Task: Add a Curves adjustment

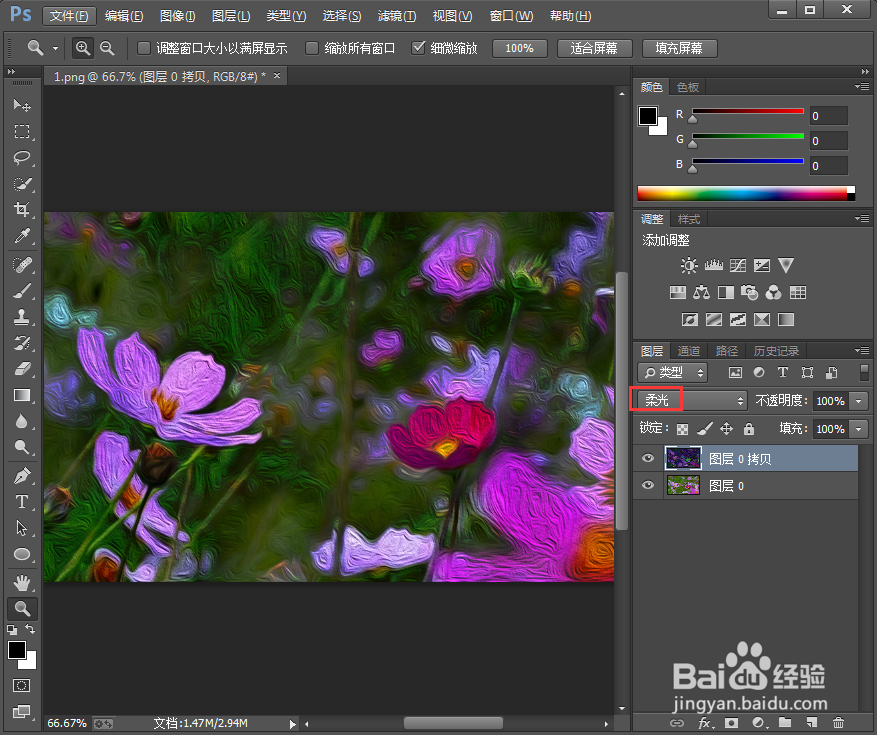Action: 738,265
